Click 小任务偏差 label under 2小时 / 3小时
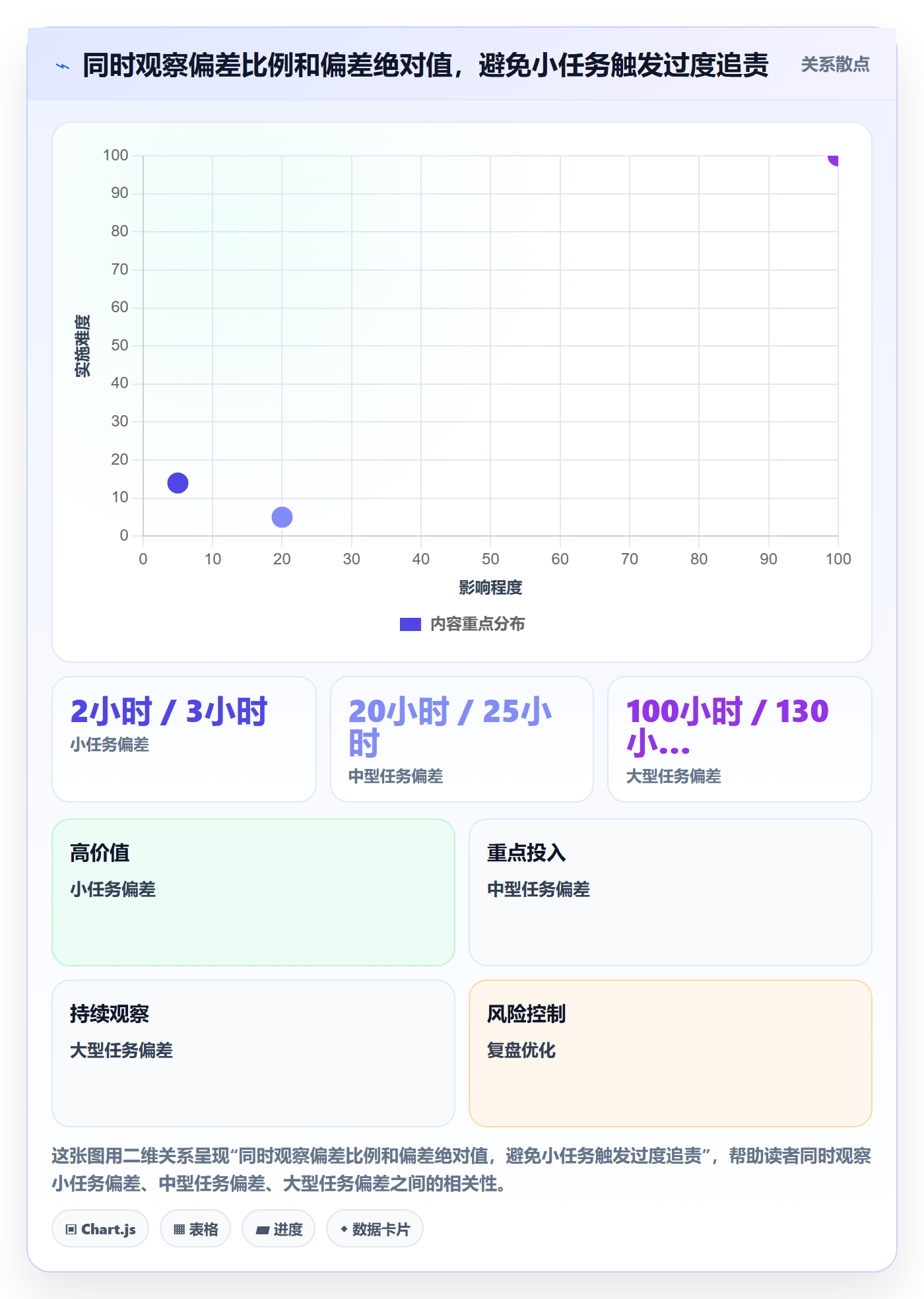 [x=110, y=745]
